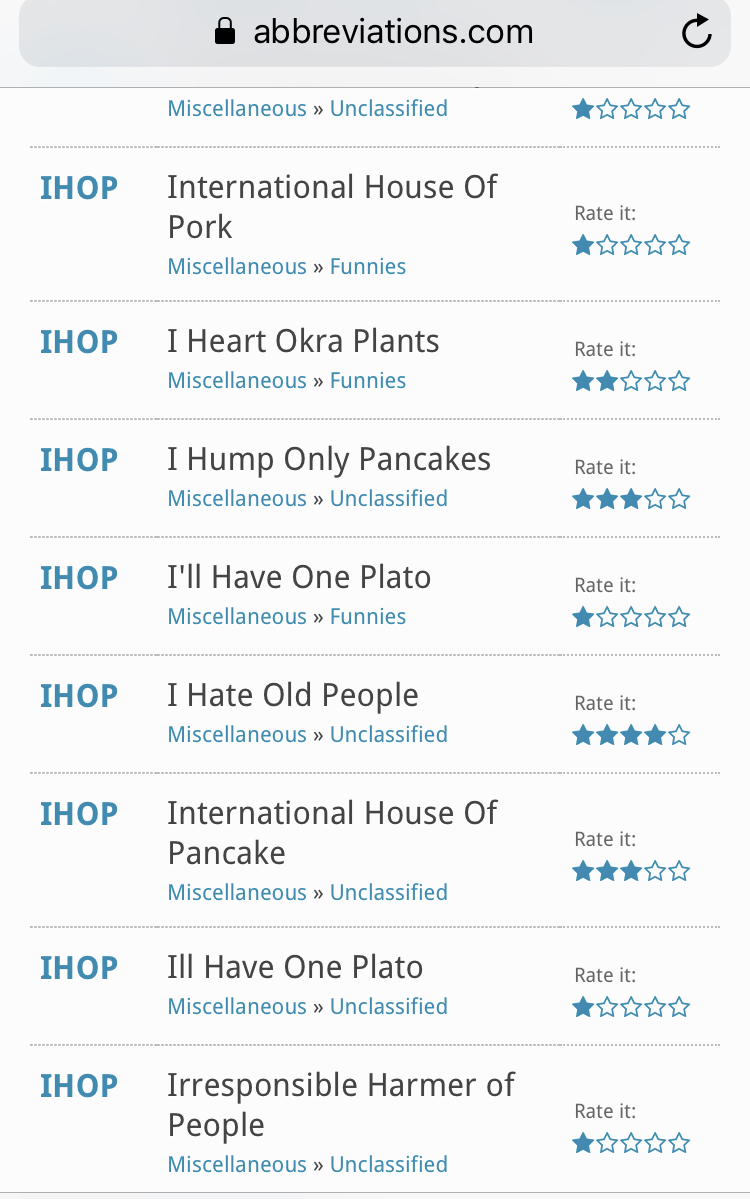Click the IHOP link beside I Heart Okra Plants
Image resolution: width=750 pixels, height=1199 pixels.
tap(79, 342)
